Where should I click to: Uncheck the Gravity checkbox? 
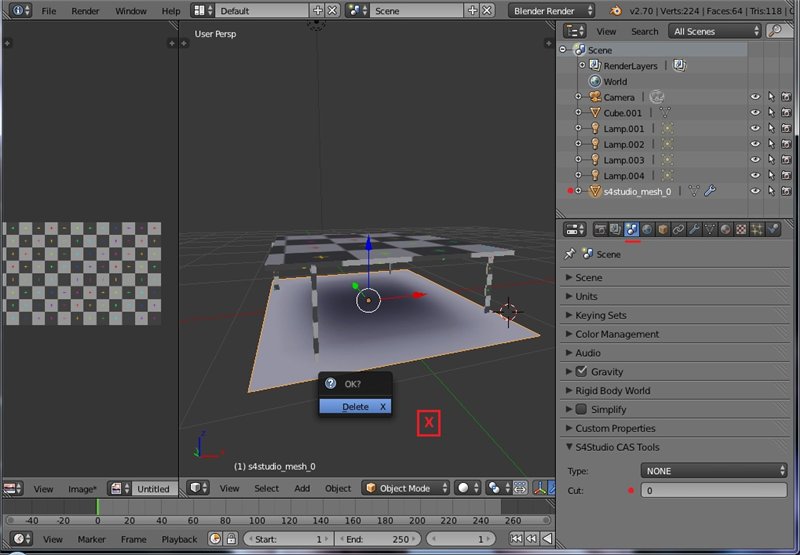point(581,371)
